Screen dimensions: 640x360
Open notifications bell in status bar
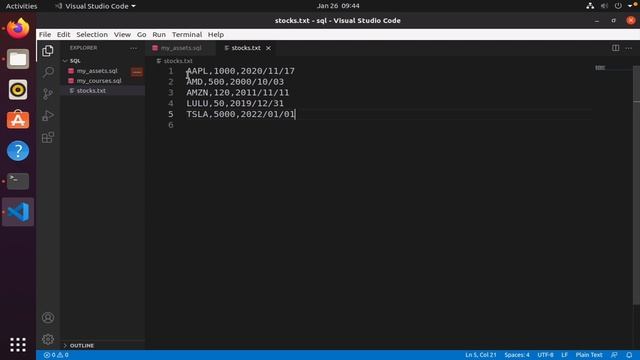(629, 355)
